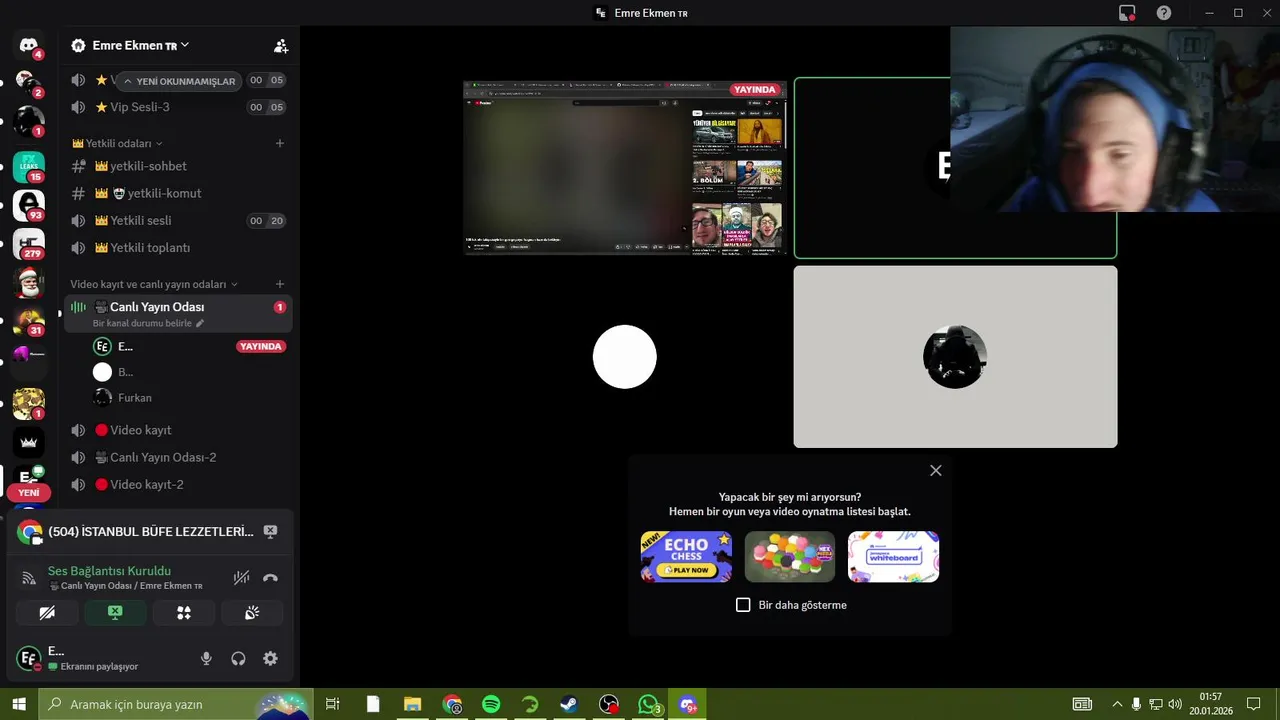
Task: Open the soundboard icon
Action: 252,613
